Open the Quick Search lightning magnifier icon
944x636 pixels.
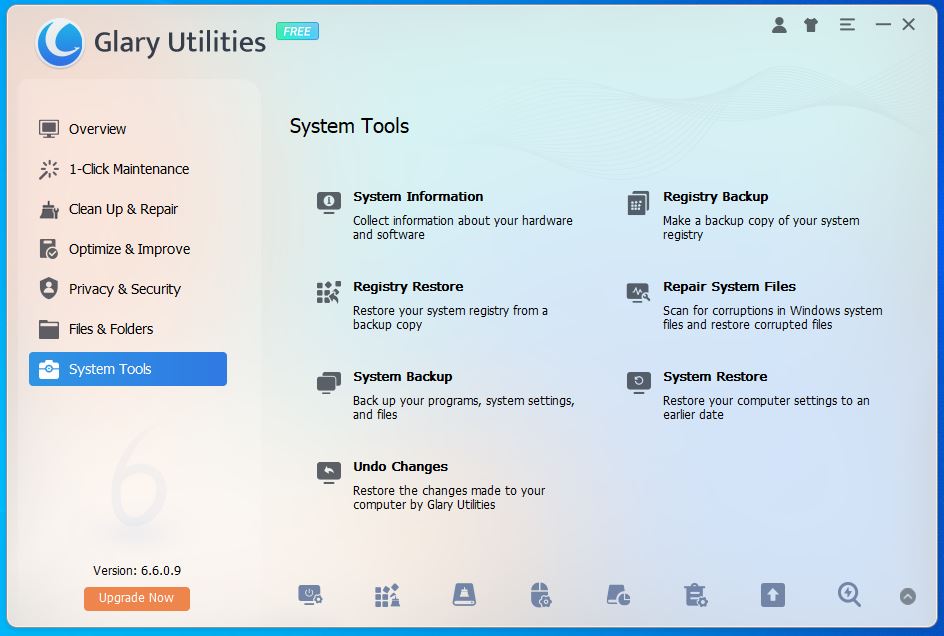849,594
